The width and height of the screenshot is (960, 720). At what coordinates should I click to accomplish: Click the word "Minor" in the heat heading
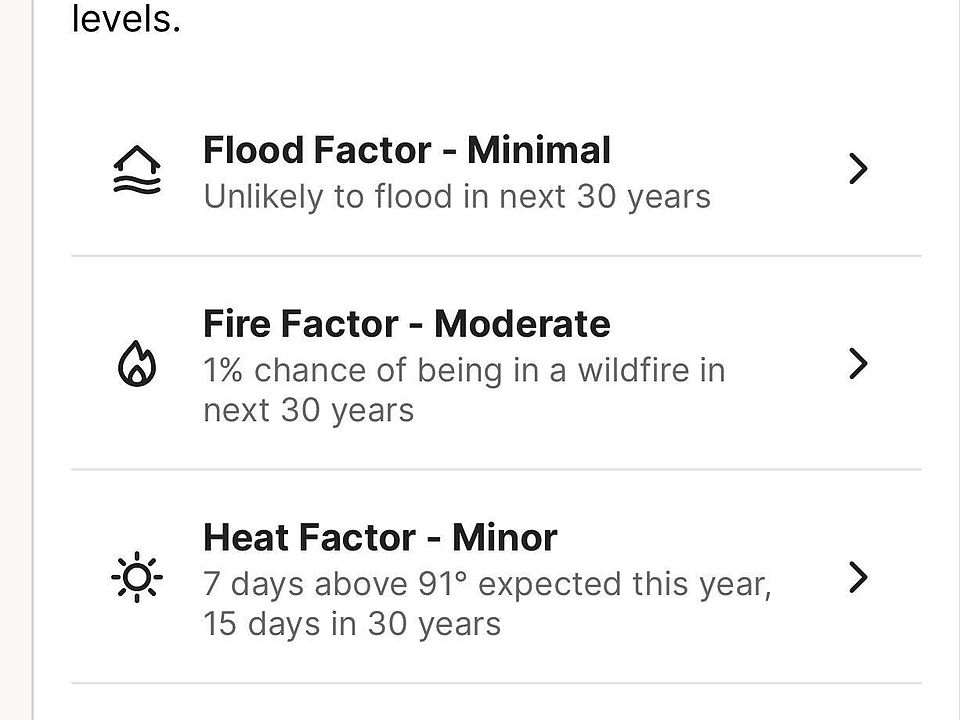point(504,538)
